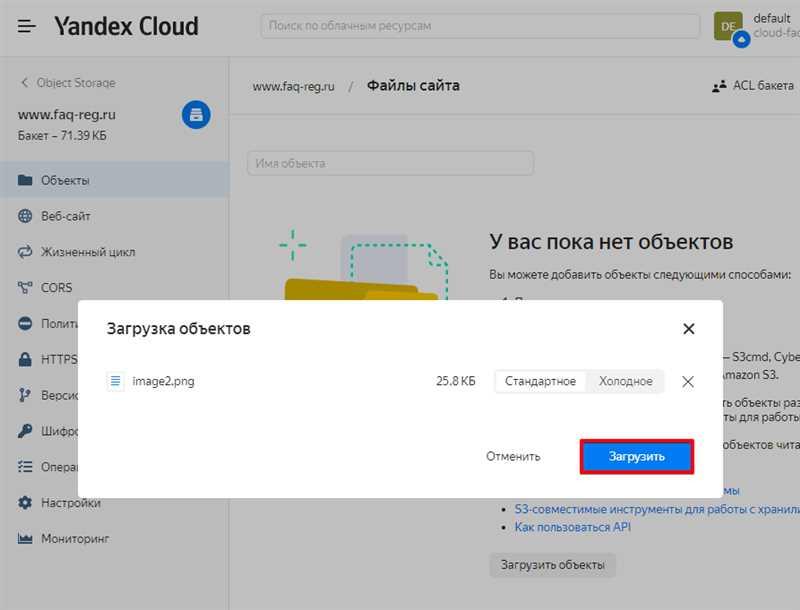The height and width of the screenshot is (610, 800).
Task: Click the versioning branch icon
Action: tap(25, 395)
